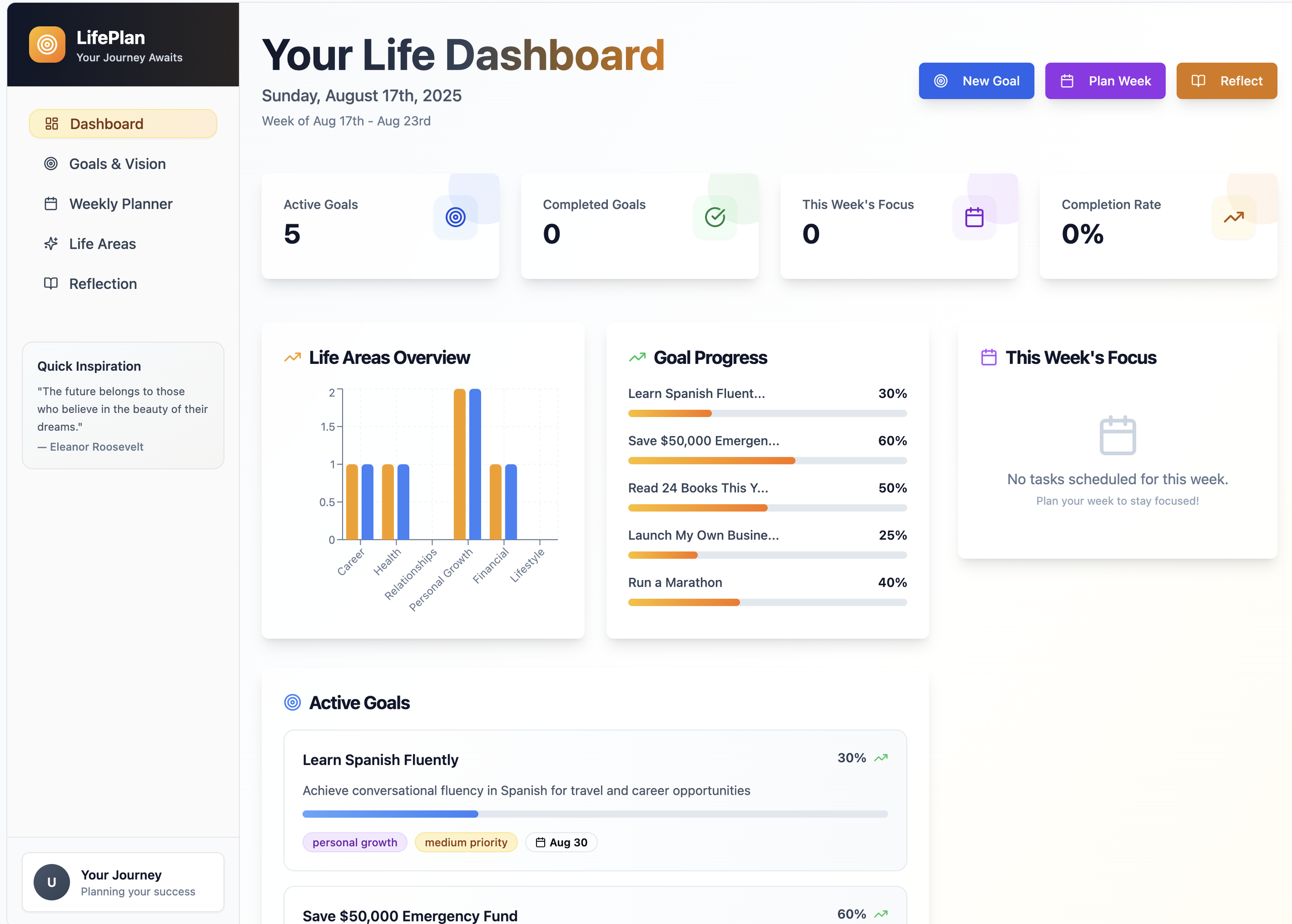This screenshot has width=1292, height=924.
Task: Click the Completion Rate trending arrow icon
Action: pyautogui.click(x=1234, y=218)
